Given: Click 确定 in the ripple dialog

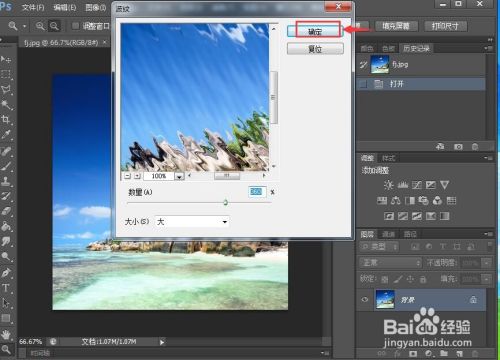Looking at the screenshot, I should [x=315, y=31].
